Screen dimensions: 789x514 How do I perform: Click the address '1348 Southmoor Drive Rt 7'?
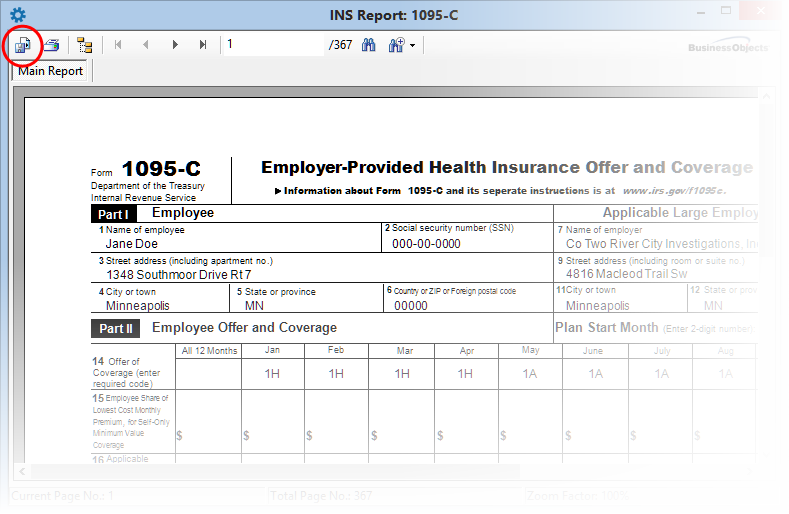[179, 275]
